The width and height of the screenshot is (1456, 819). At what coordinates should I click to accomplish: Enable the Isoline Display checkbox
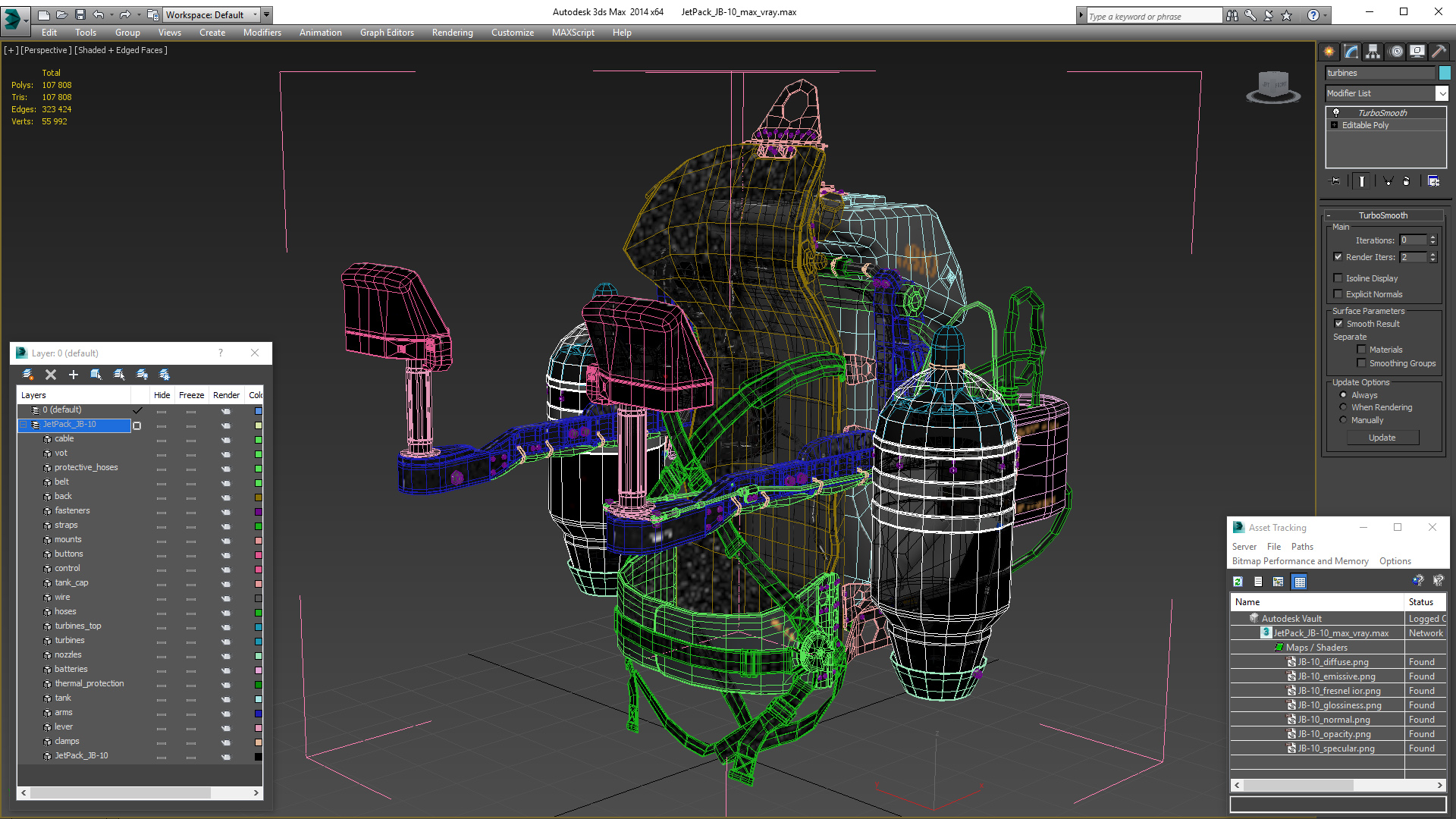pyautogui.click(x=1338, y=278)
